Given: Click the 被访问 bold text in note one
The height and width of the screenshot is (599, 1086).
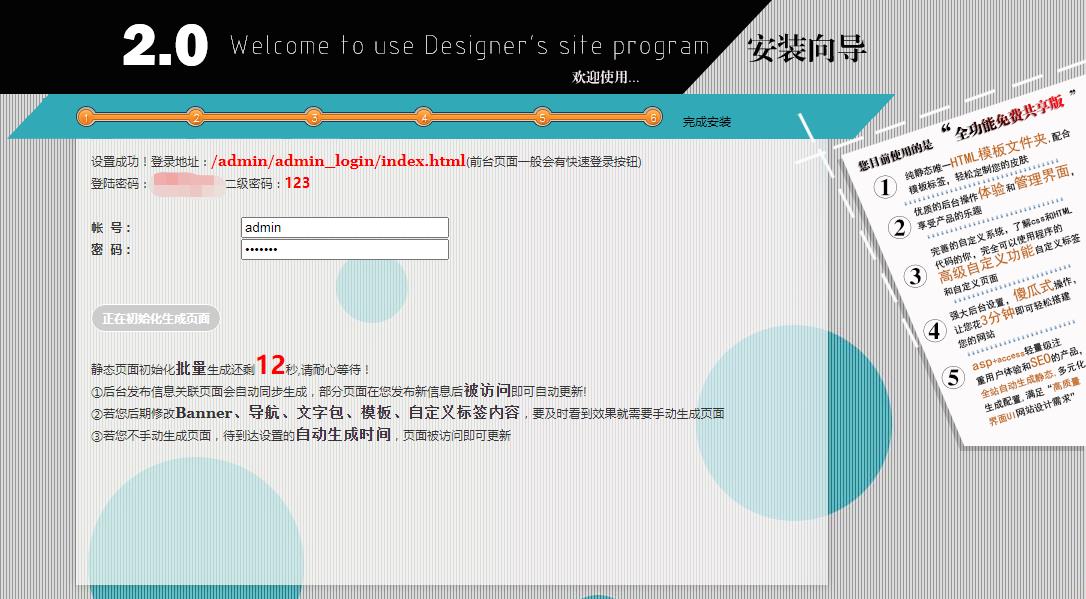Looking at the screenshot, I should 487,391.
